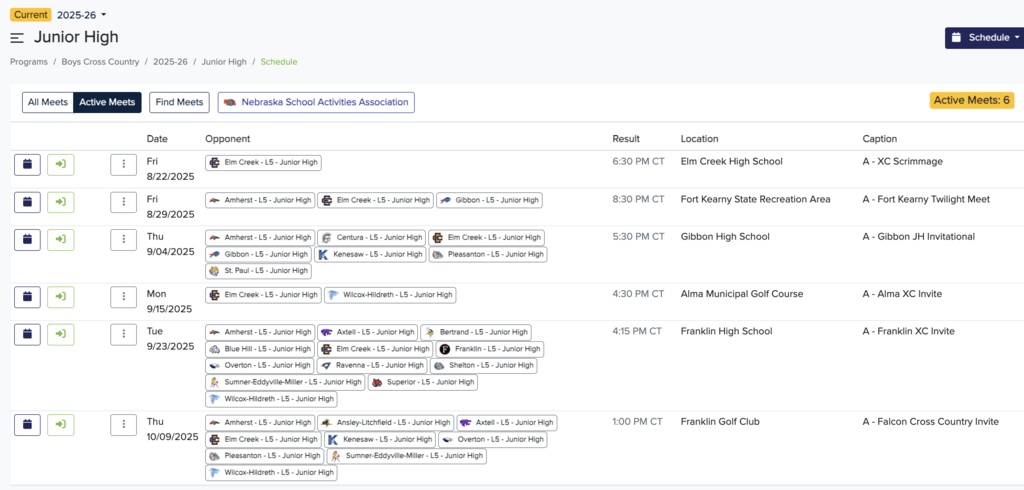This screenshot has height=490, width=1024.
Task: Click Kenesaw tag in Gibbon JH Invitational row
Action: point(370,254)
